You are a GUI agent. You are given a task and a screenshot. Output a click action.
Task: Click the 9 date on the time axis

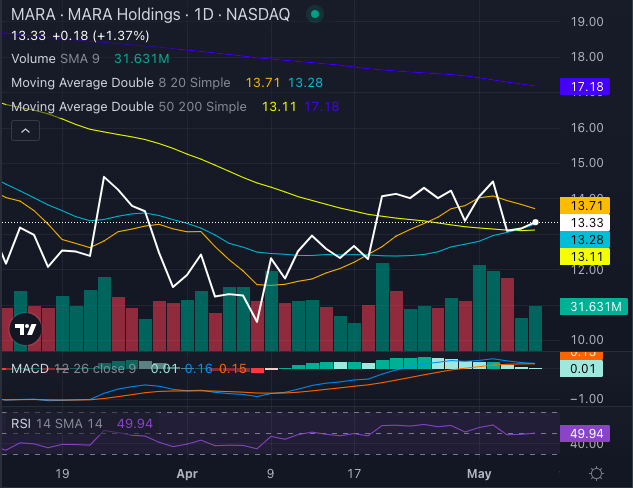pos(270,473)
